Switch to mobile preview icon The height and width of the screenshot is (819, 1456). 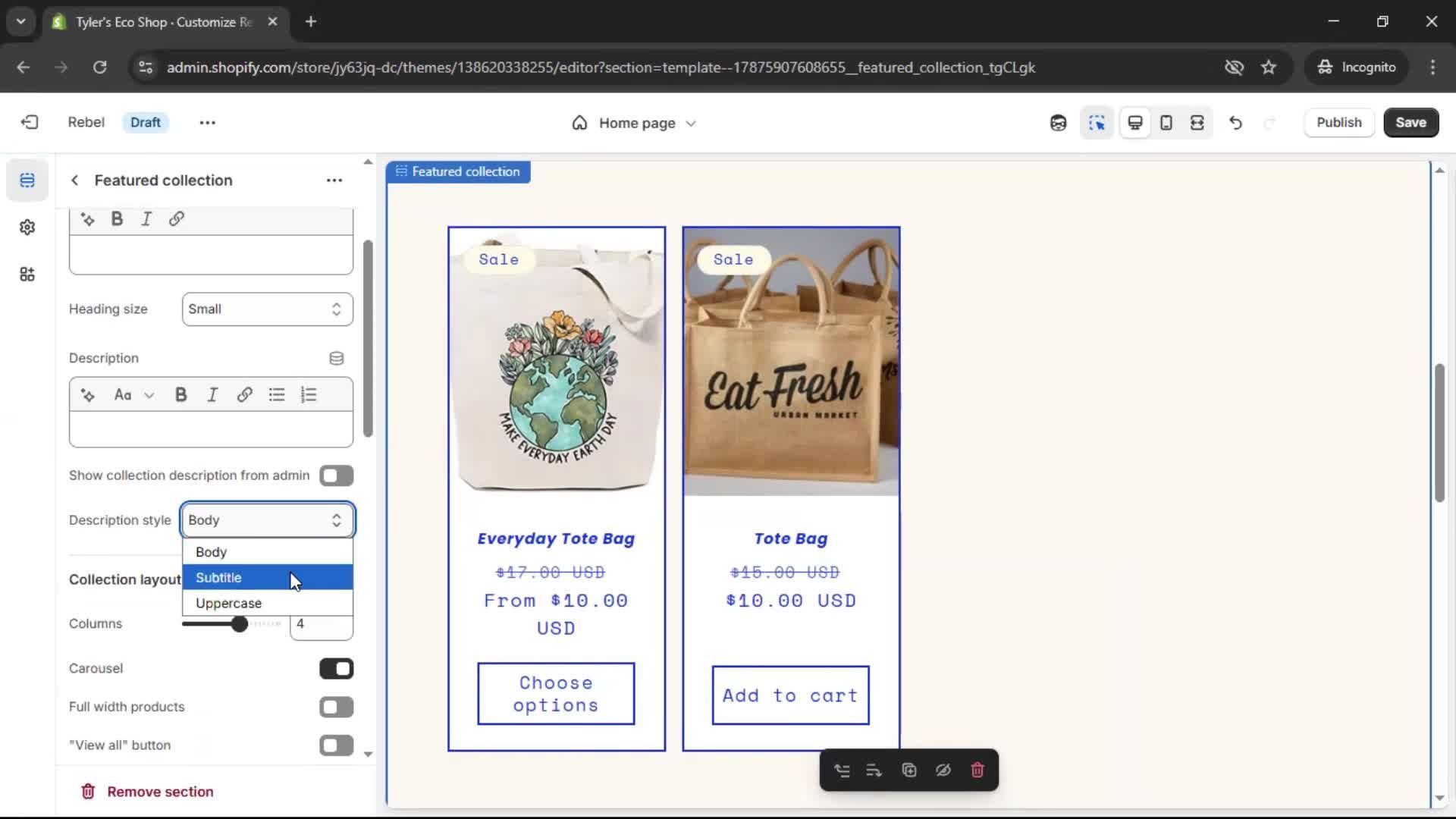pyautogui.click(x=1166, y=123)
